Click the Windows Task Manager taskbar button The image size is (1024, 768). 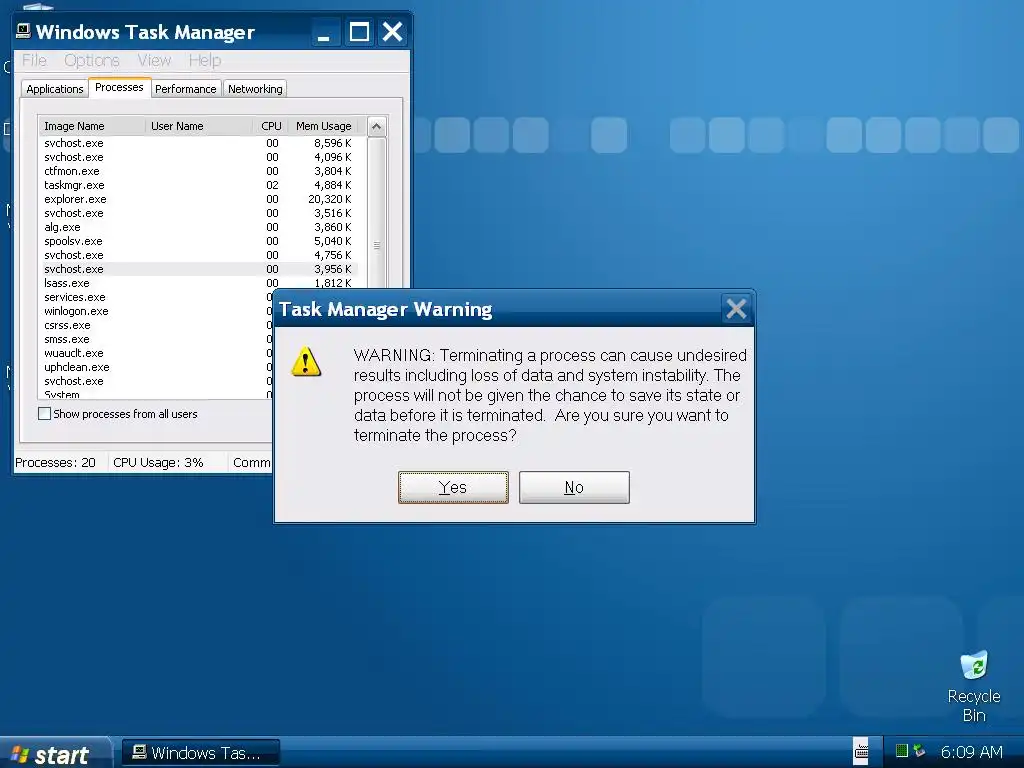[200, 753]
